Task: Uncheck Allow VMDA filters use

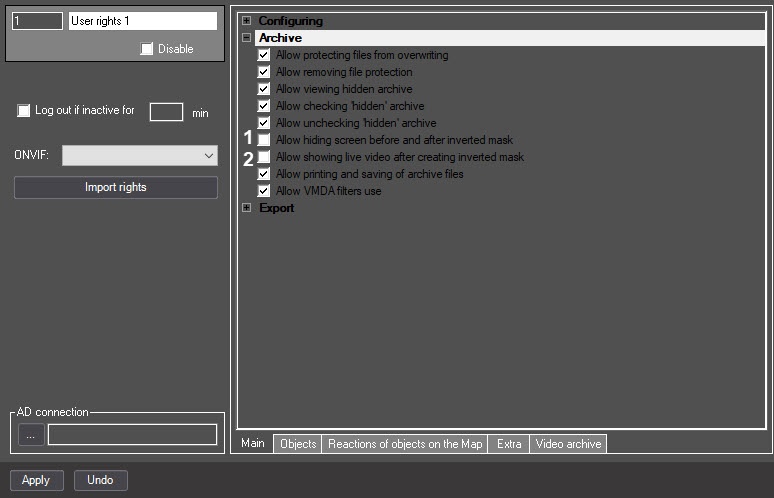Action: tap(264, 191)
